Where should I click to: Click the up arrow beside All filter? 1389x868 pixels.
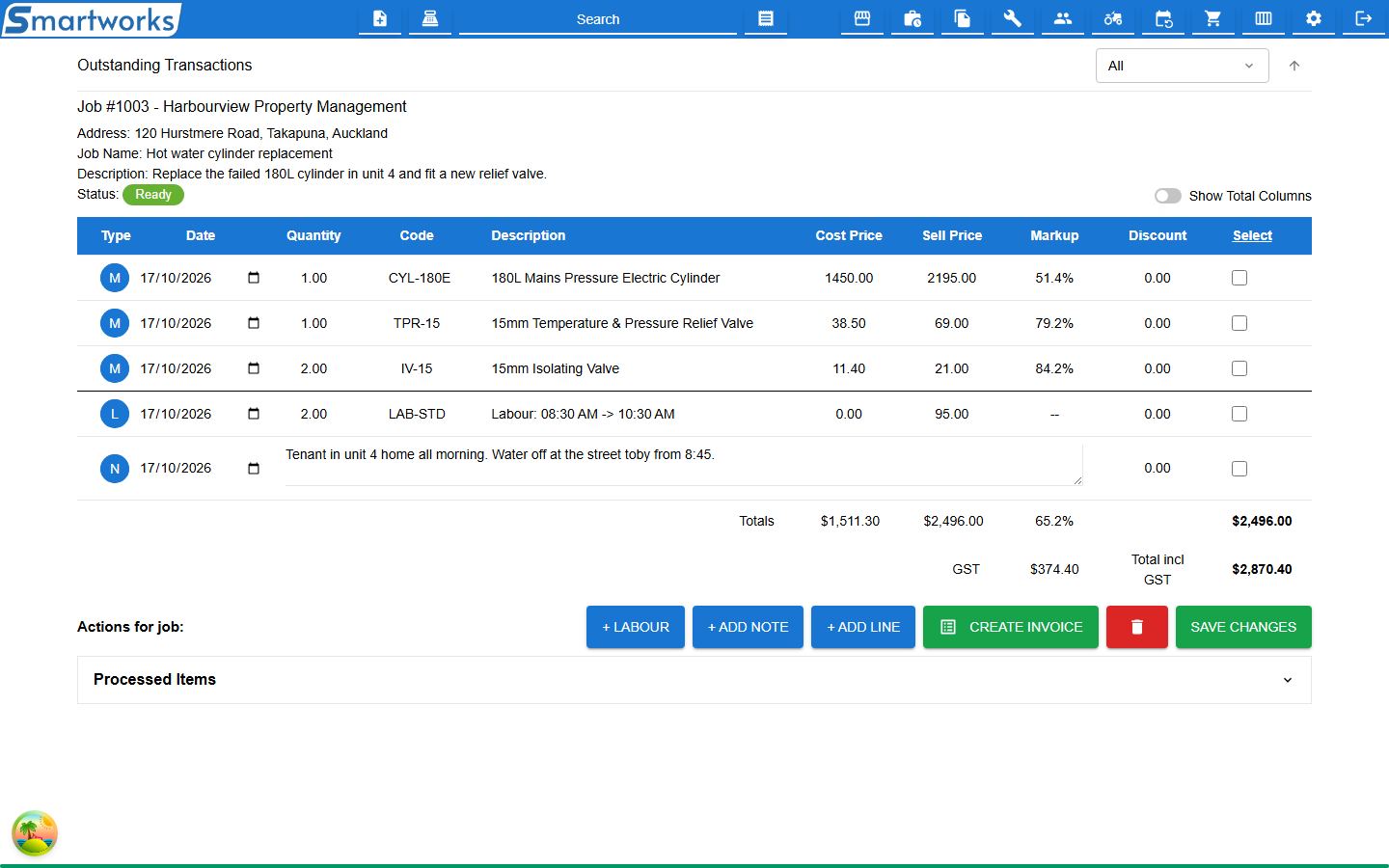1294,66
